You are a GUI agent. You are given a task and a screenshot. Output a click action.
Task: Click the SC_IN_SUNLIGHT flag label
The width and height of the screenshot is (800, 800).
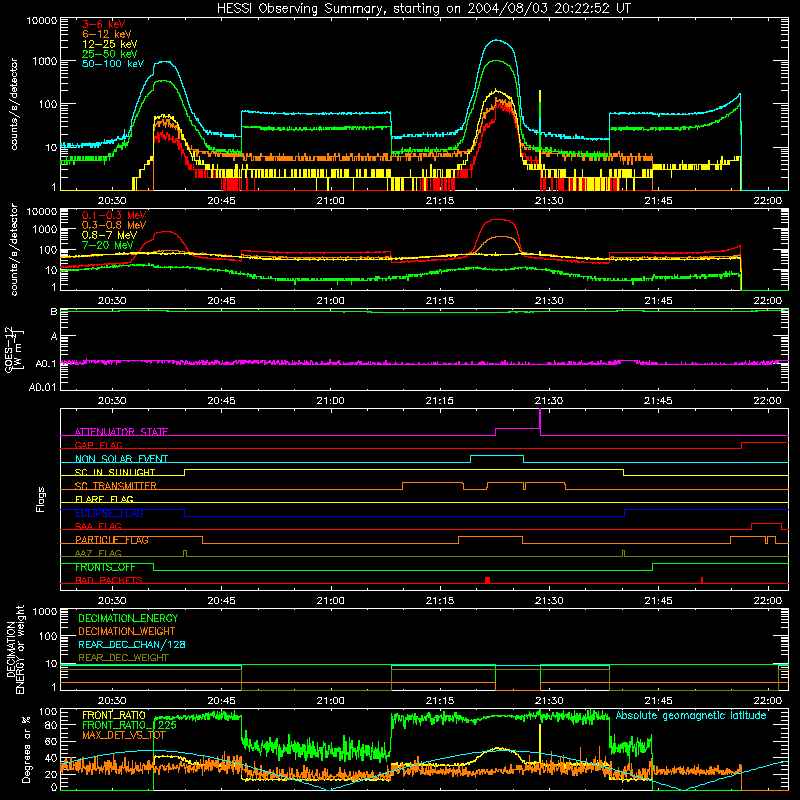click(x=115, y=472)
